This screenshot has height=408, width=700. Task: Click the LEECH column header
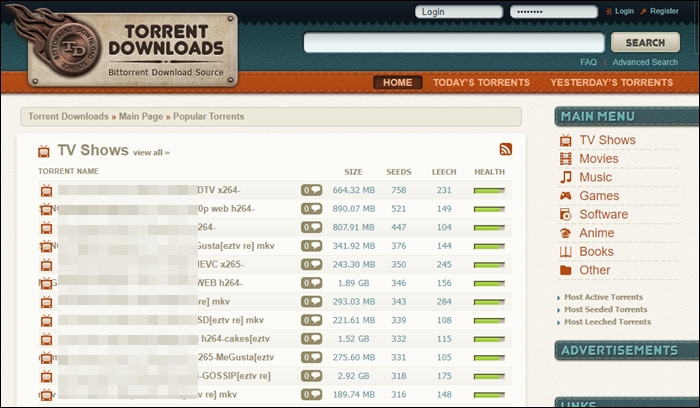click(444, 172)
